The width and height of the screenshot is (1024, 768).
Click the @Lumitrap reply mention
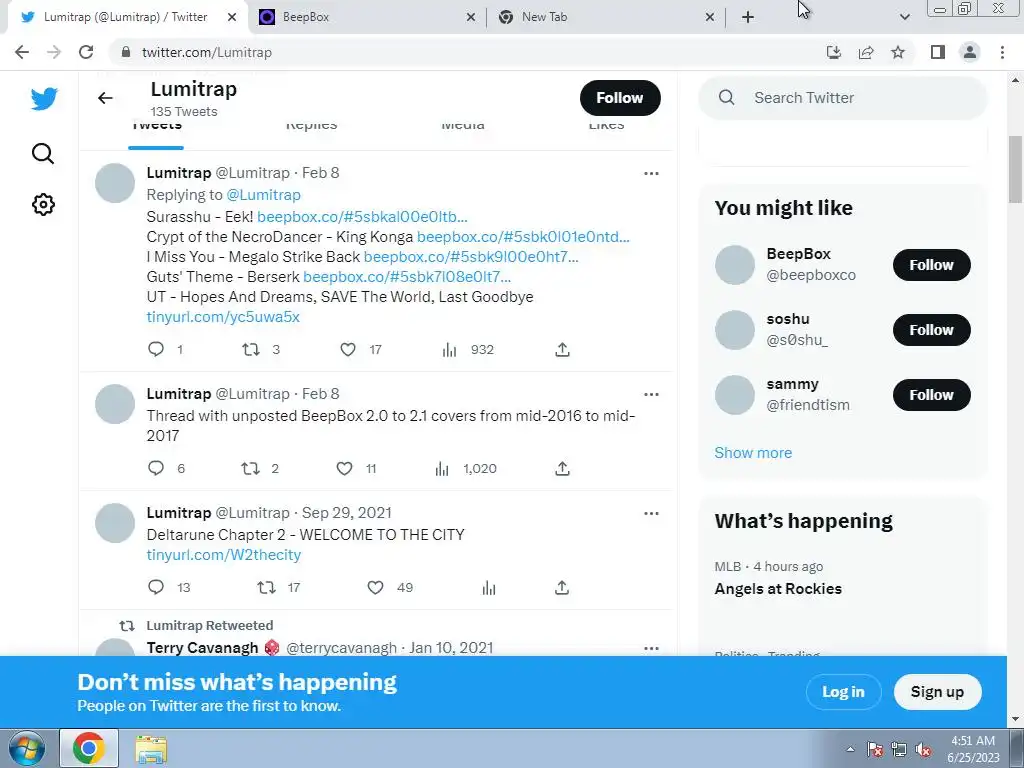263,195
